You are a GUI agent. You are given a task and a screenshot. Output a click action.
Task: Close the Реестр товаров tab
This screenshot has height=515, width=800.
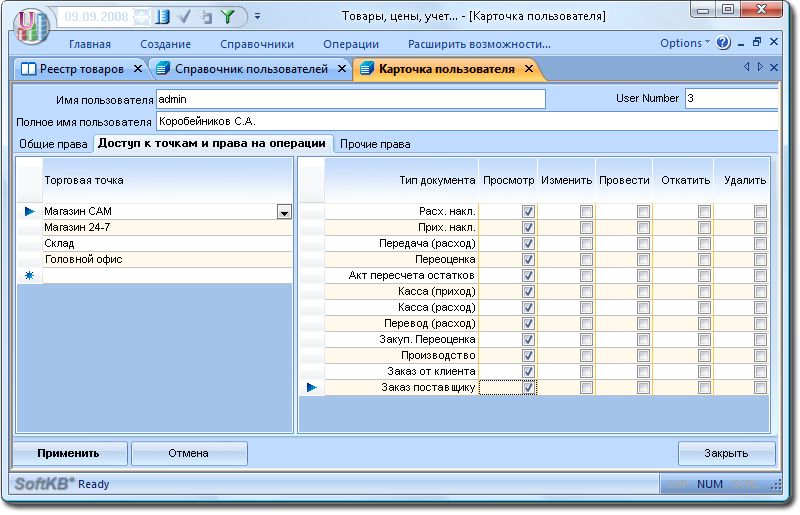click(138, 68)
